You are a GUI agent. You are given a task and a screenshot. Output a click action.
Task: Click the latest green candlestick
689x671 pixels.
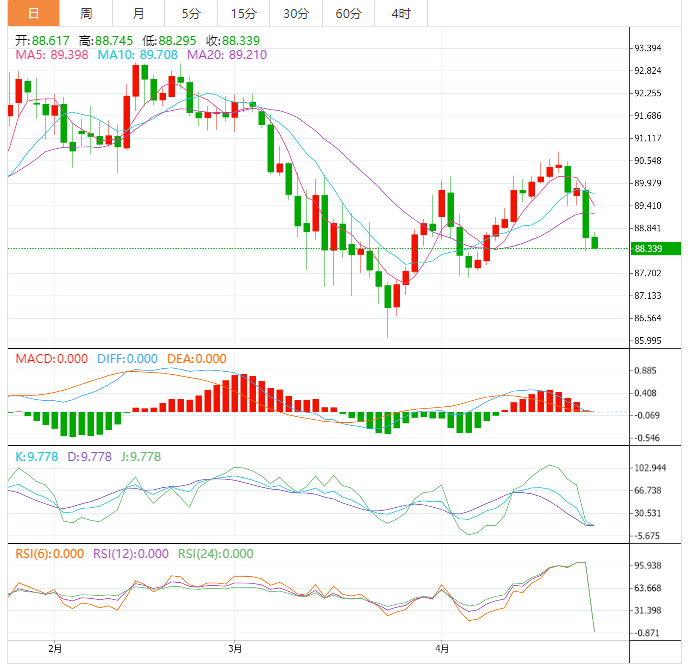coord(595,243)
